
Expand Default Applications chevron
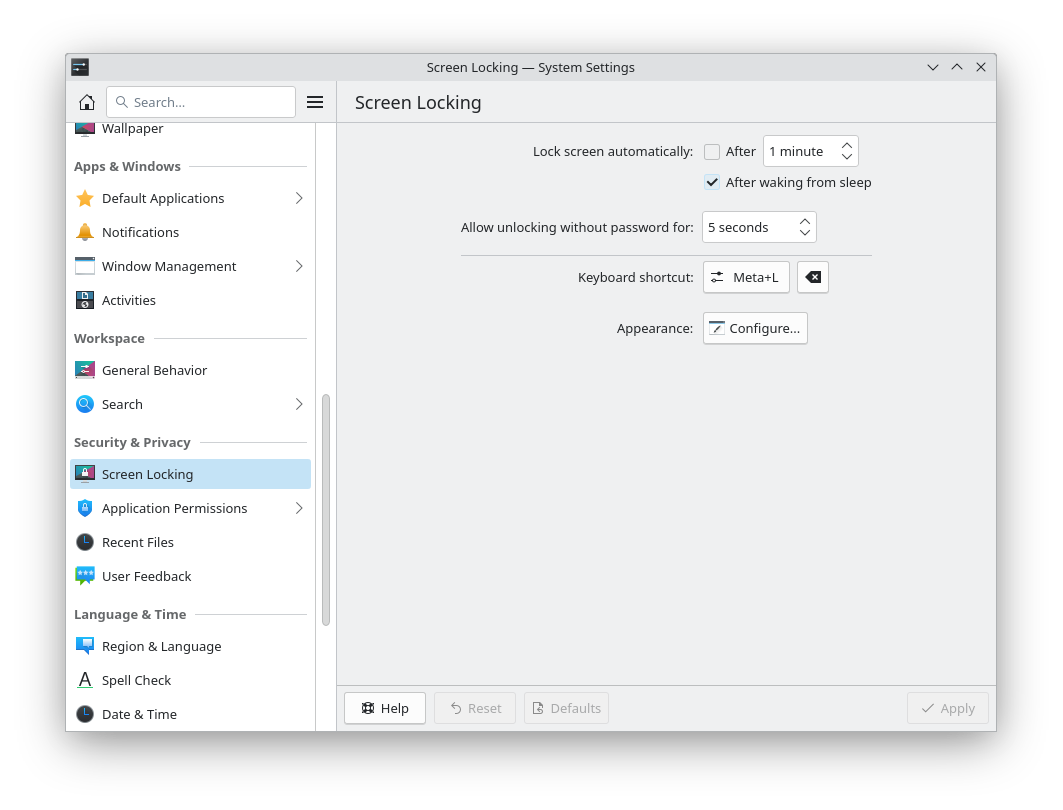point(298,198)
